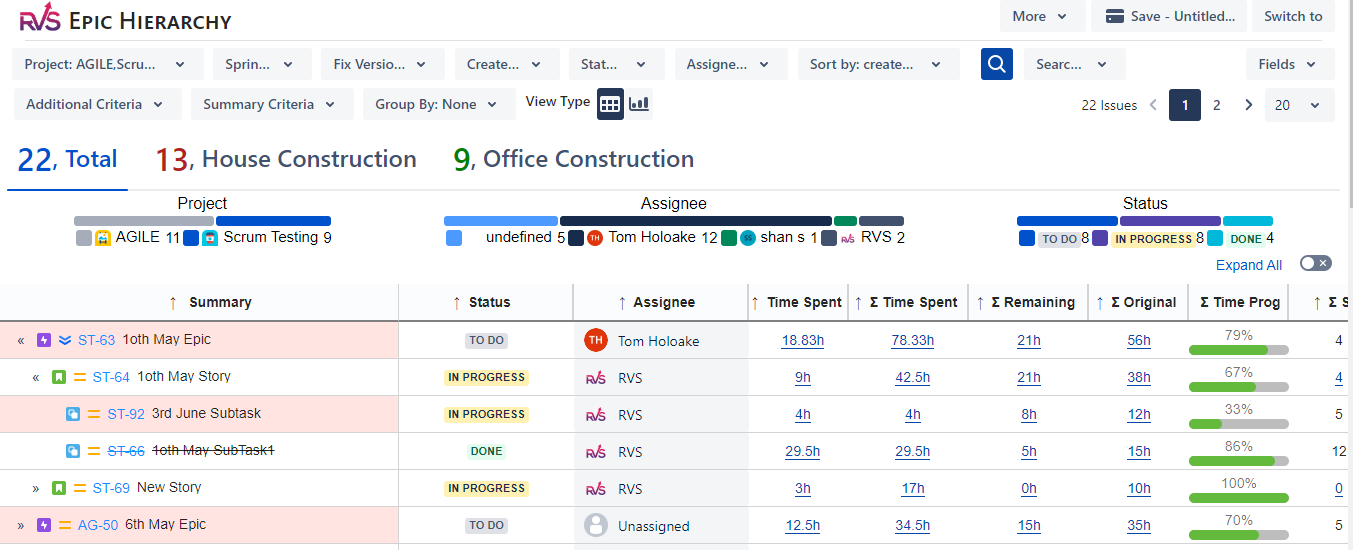Toggle the Expand All switch
Viewport: 1353px width, 550px height.
tap(1315, 264)
